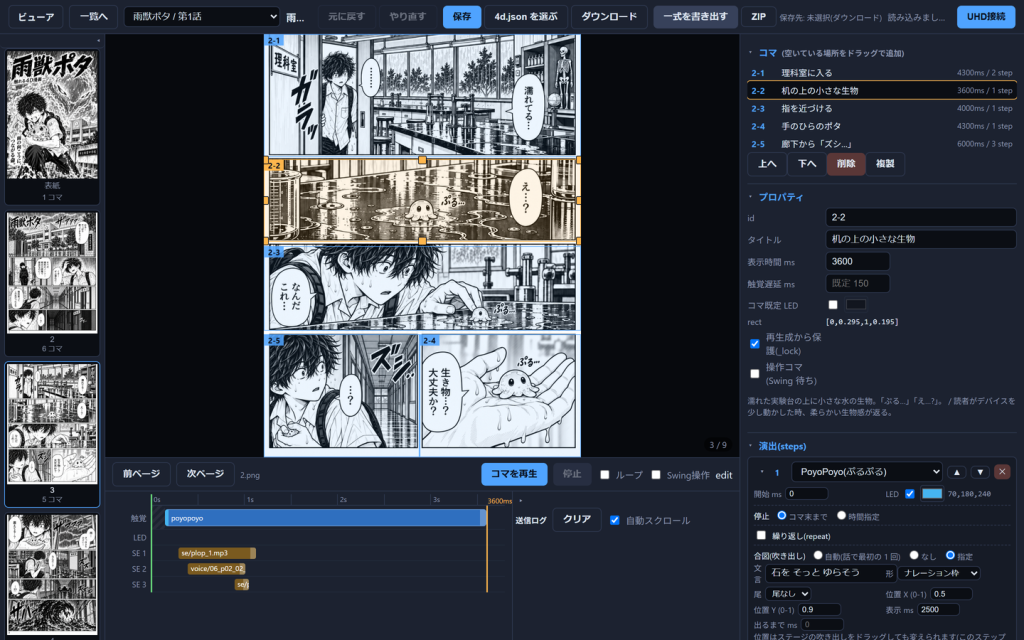Viewport: 1024px width, 640px height.
Task: Click the ZIP button
Action: pos(758,16)
